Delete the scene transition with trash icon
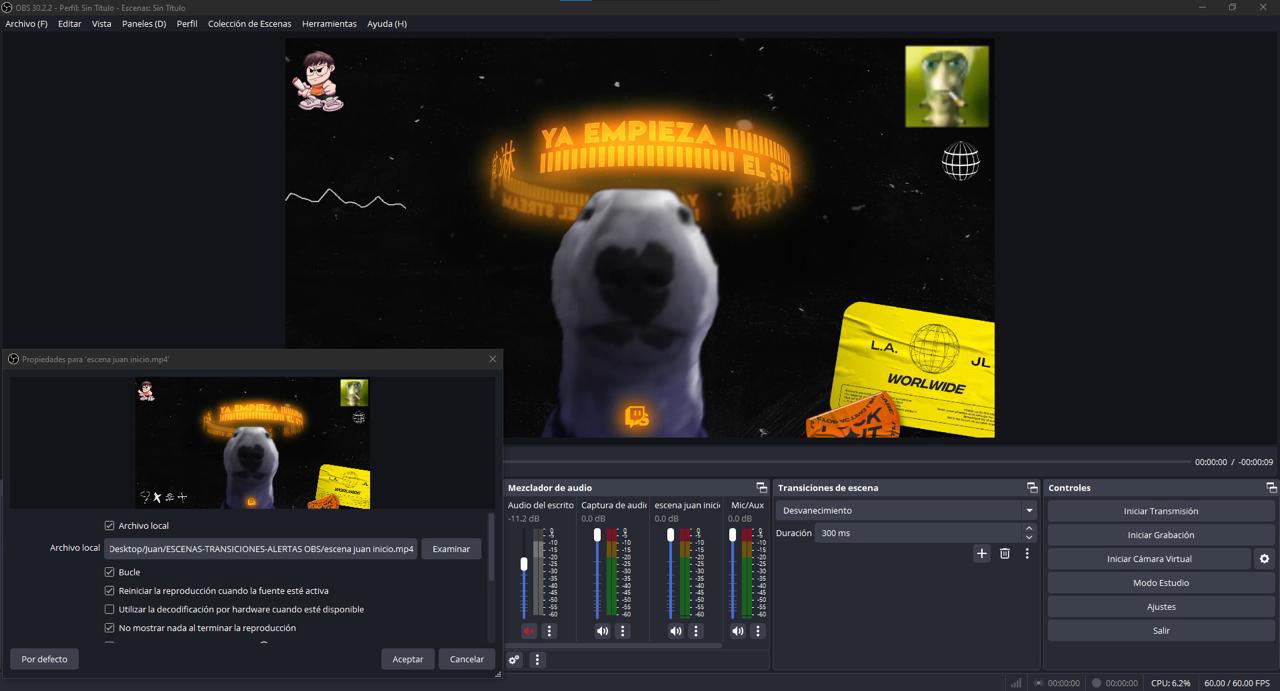Screen dimensions: 1280x691 [1005, 553]
